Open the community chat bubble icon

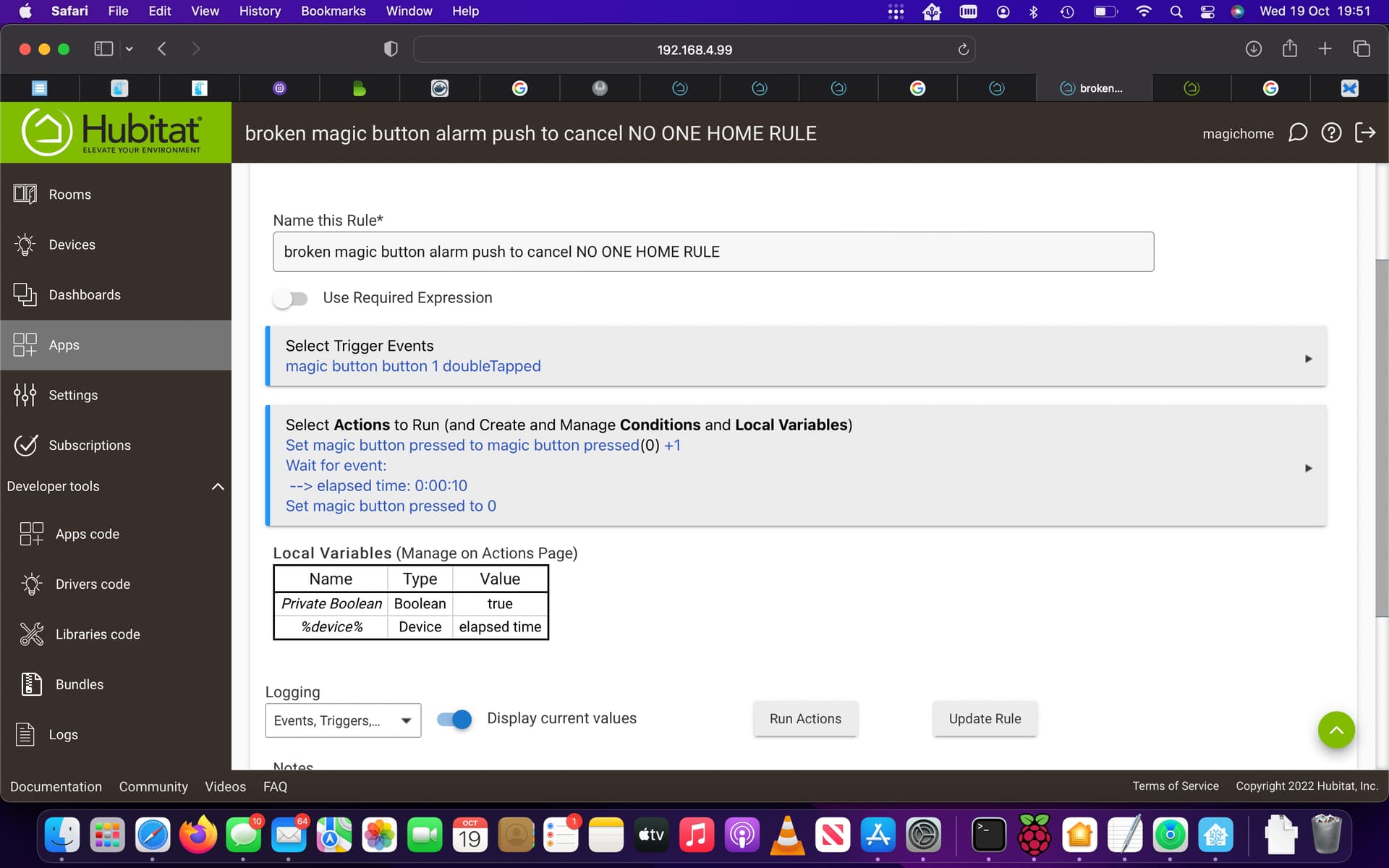pos(1298,133)
